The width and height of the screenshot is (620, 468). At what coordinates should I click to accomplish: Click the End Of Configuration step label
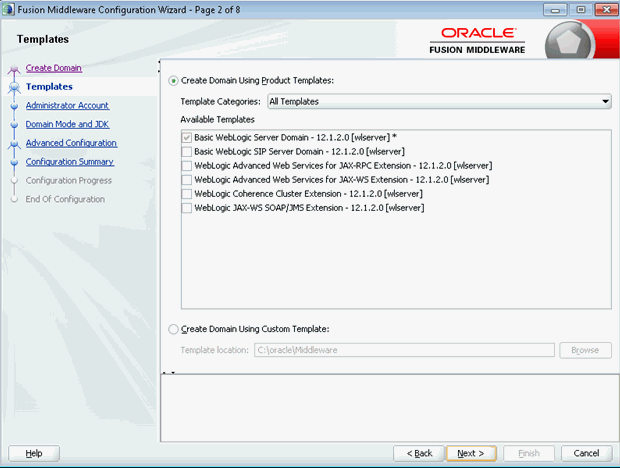pyautogui.click(x=65, y=199)
